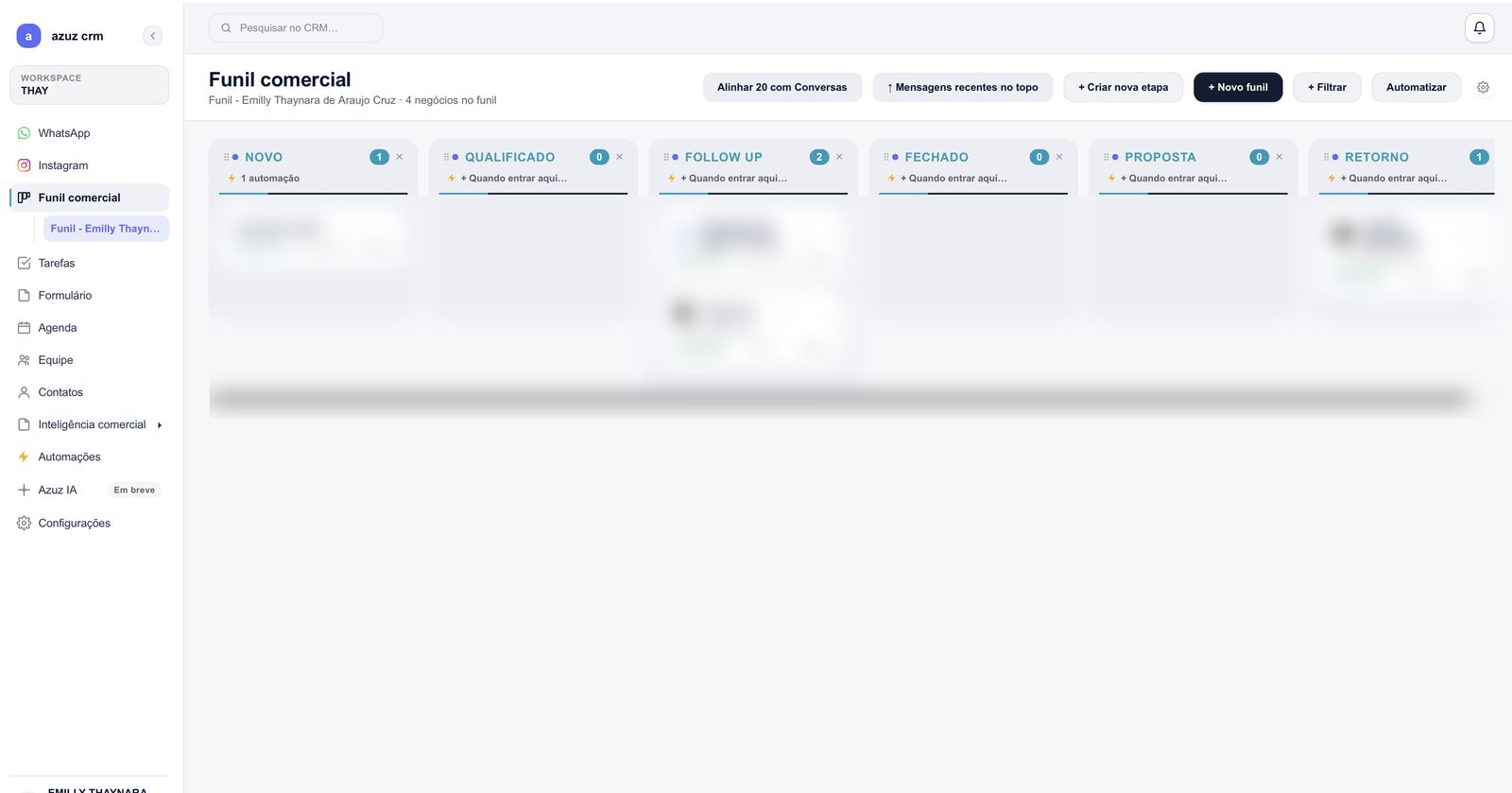Go to Formulário page
This screenshot has height=793, width=1512.
pyautogui.click(x=89, y=295)
